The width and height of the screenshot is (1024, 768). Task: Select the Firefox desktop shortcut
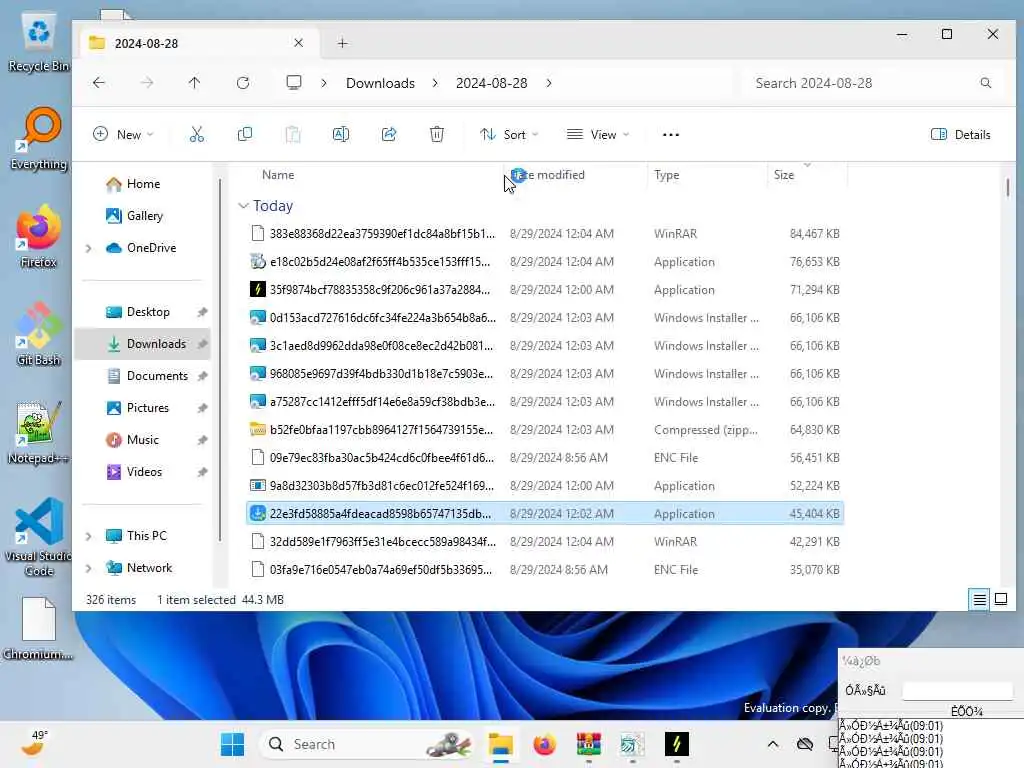click(x=39, y=237)
